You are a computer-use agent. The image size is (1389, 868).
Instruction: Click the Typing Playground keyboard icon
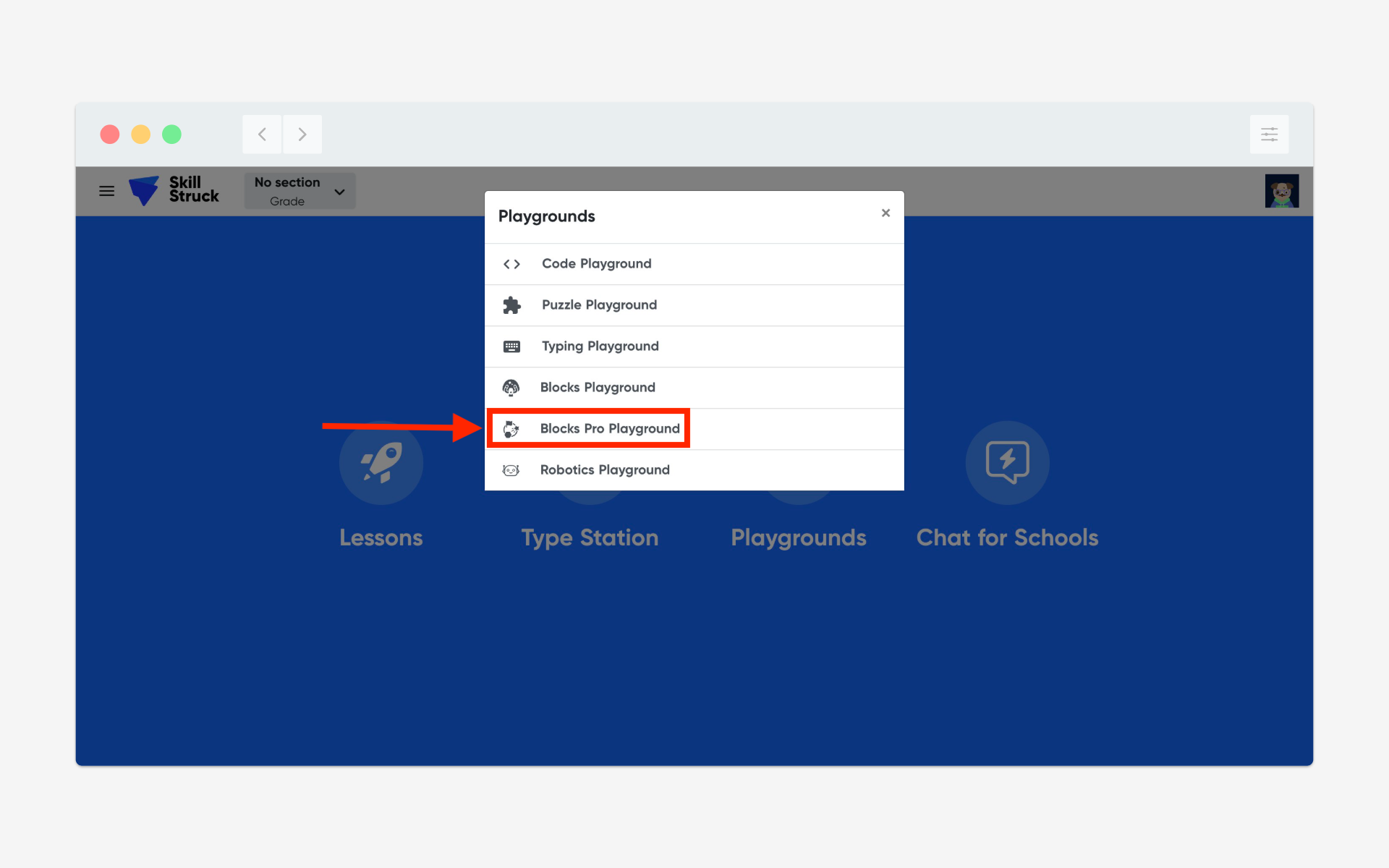click(511, 346)
